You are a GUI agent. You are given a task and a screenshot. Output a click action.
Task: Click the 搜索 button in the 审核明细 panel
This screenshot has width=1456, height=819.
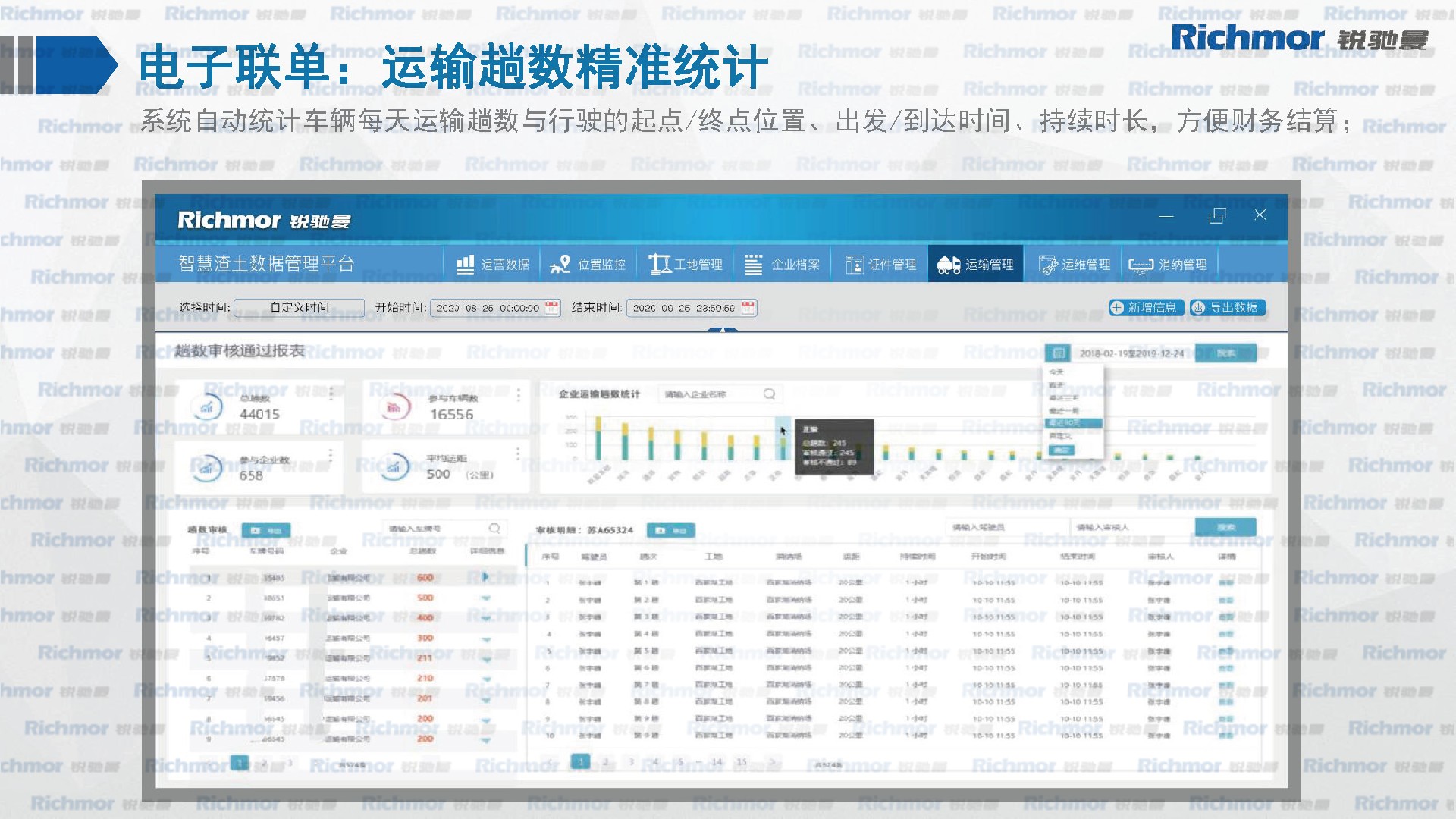(x=1225, y=527)
